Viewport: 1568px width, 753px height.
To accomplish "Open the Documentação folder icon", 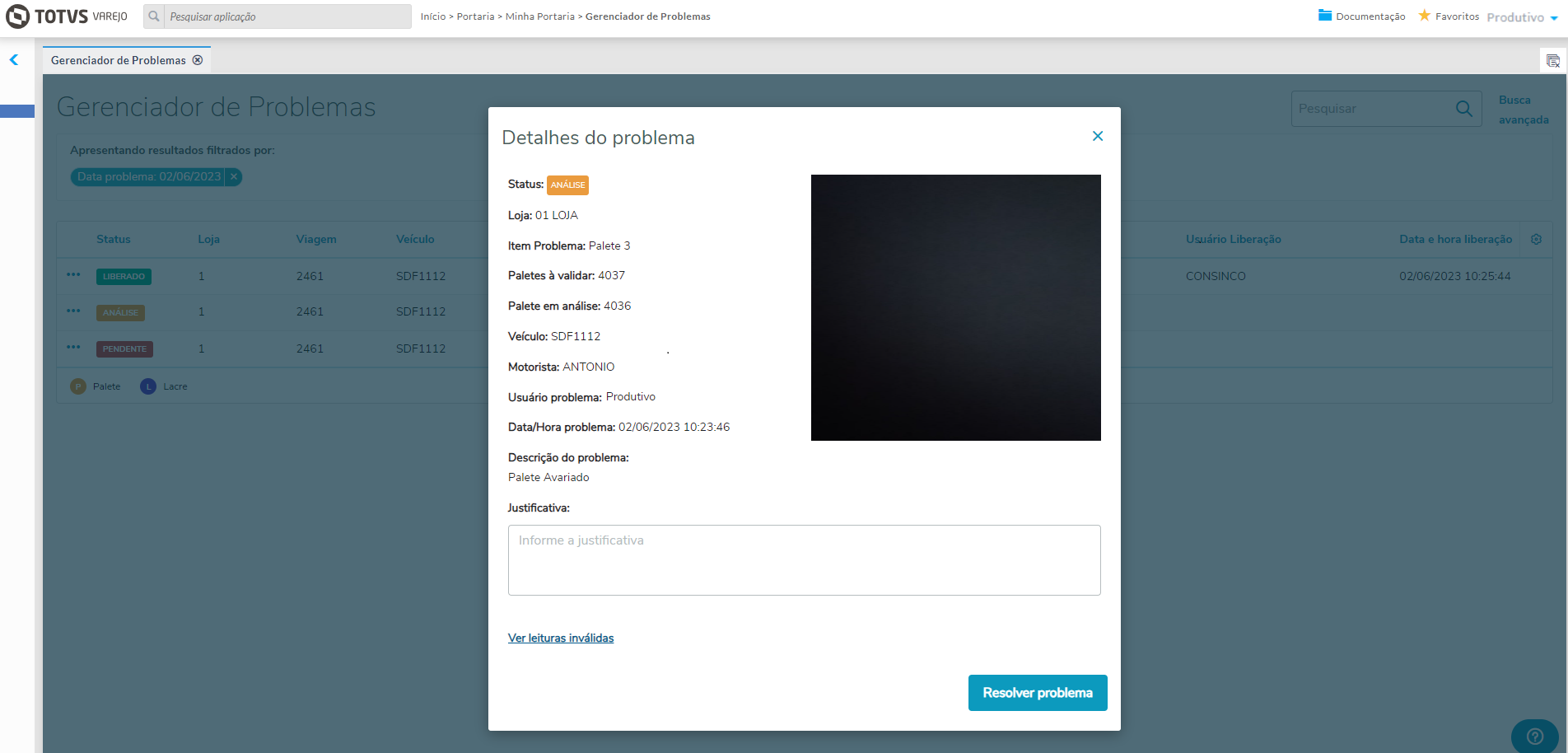I will click(x=1325, y=16).
